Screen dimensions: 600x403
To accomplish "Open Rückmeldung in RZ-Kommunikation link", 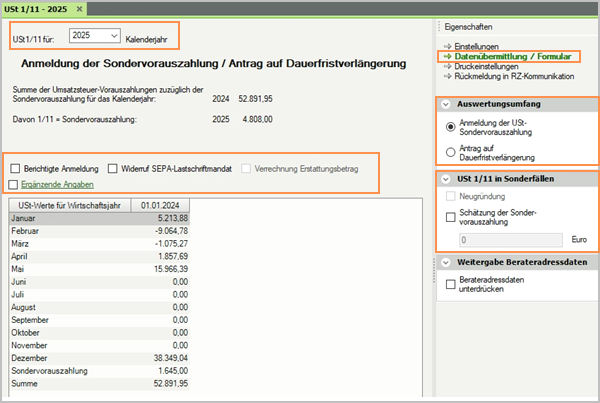I will point(514,76).
